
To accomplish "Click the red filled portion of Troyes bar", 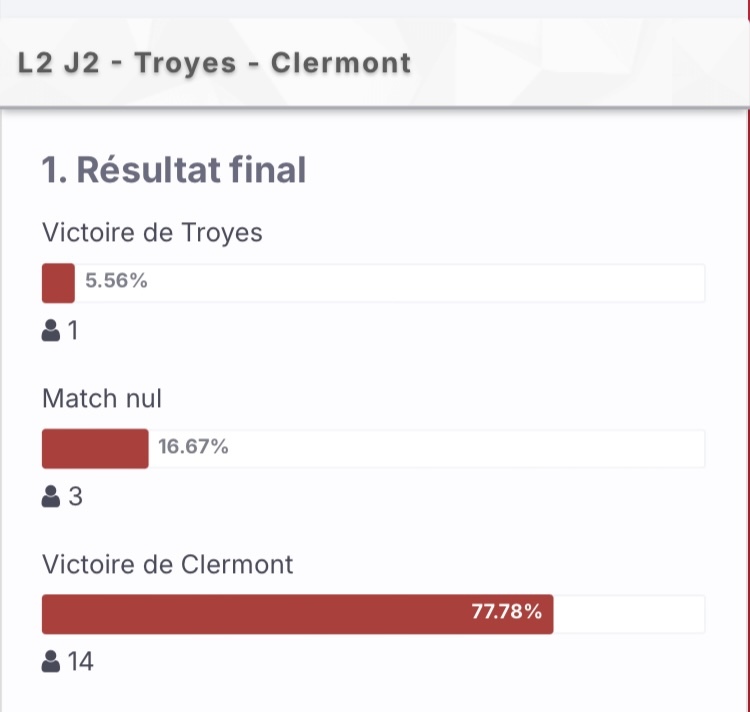I will pyautogui.click(x=58, y=283).
